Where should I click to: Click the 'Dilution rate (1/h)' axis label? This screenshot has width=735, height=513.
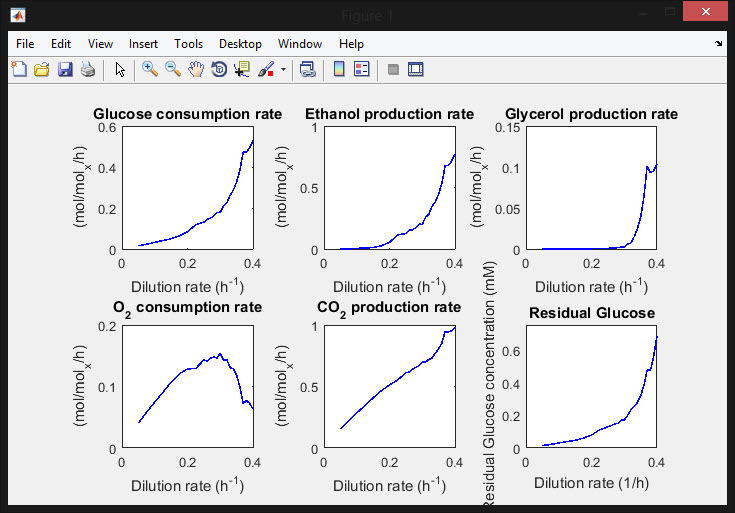tap(592, 483)
